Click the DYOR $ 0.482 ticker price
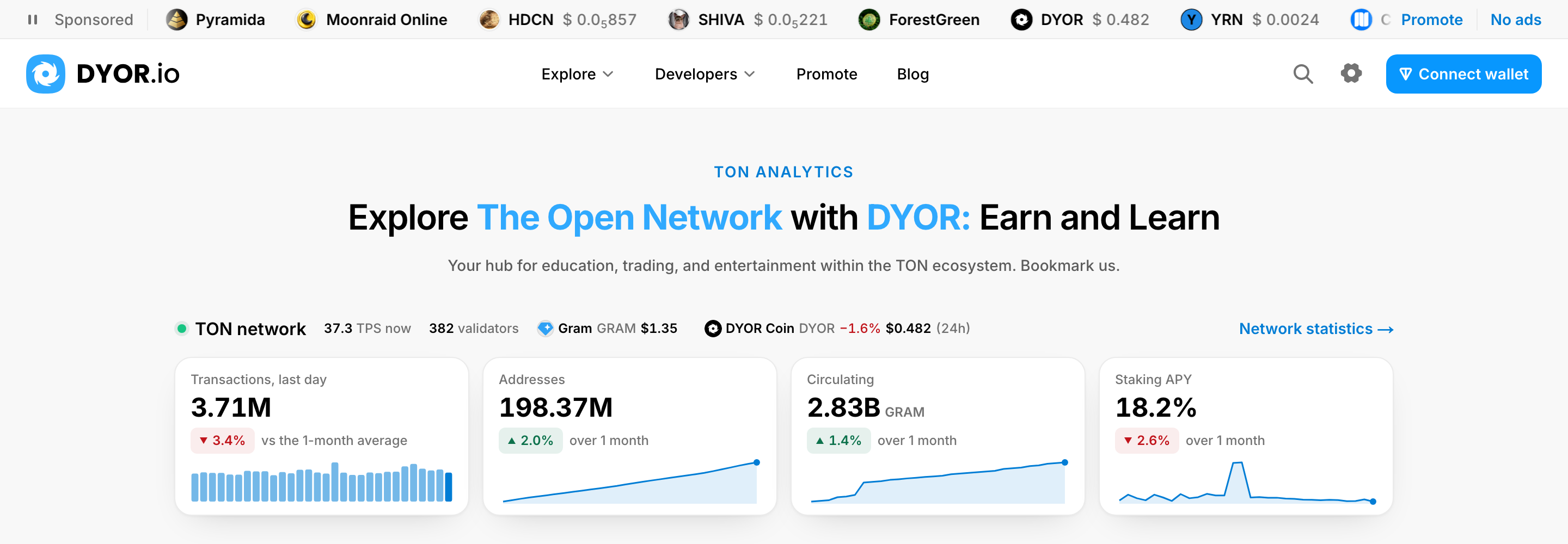Image resolution: width=1568 pixels, height=544 pixels. 1120,20
